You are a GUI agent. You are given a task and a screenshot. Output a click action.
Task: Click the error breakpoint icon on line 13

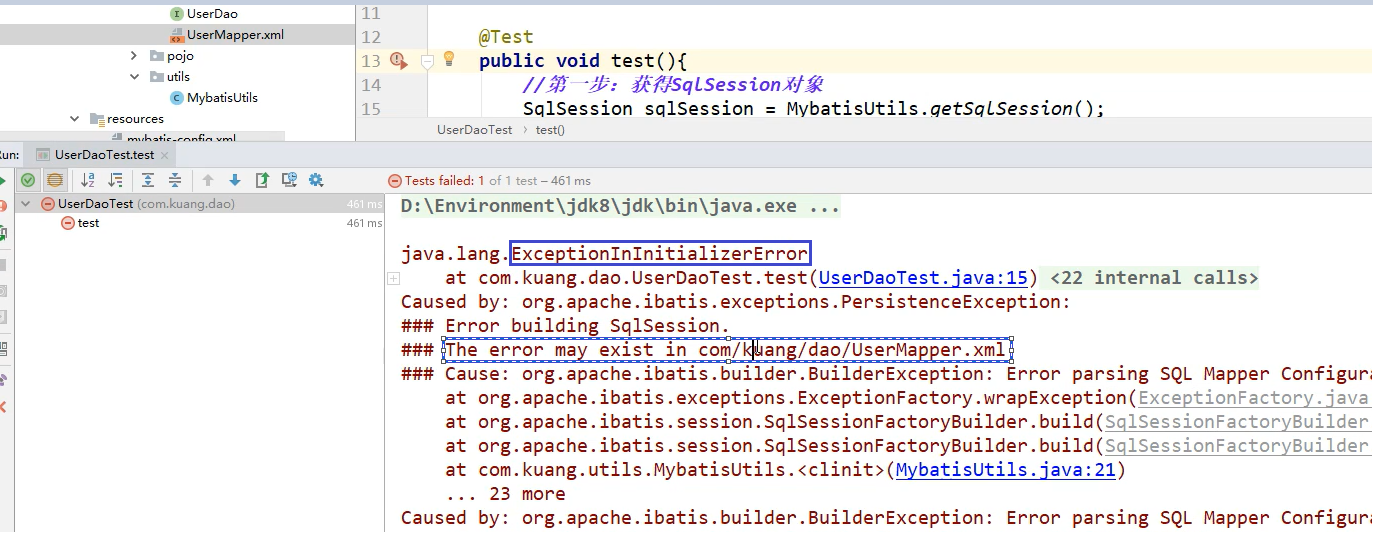pos(398,61)
